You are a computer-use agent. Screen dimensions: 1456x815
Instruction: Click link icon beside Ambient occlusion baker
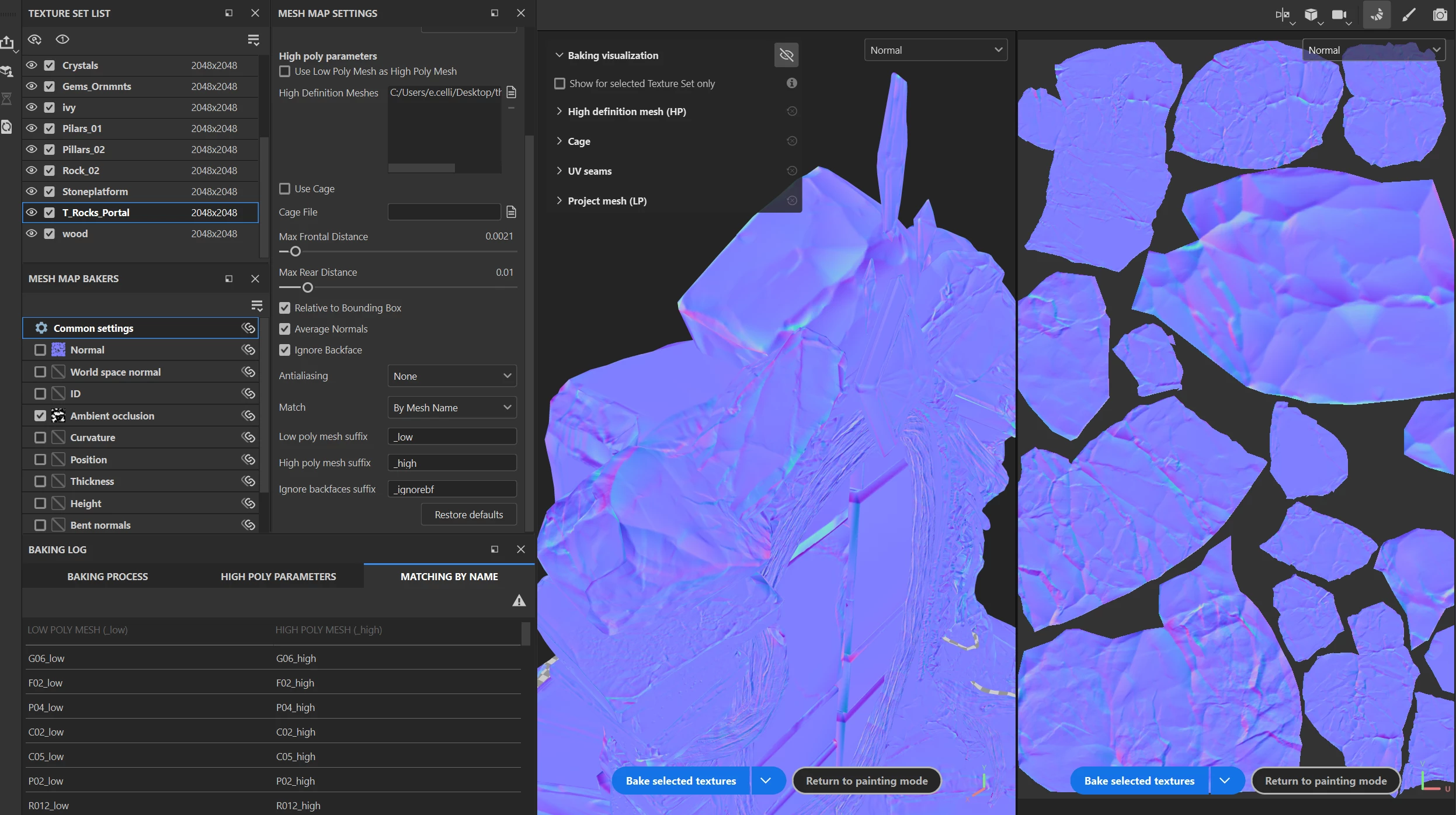point(248,415)
